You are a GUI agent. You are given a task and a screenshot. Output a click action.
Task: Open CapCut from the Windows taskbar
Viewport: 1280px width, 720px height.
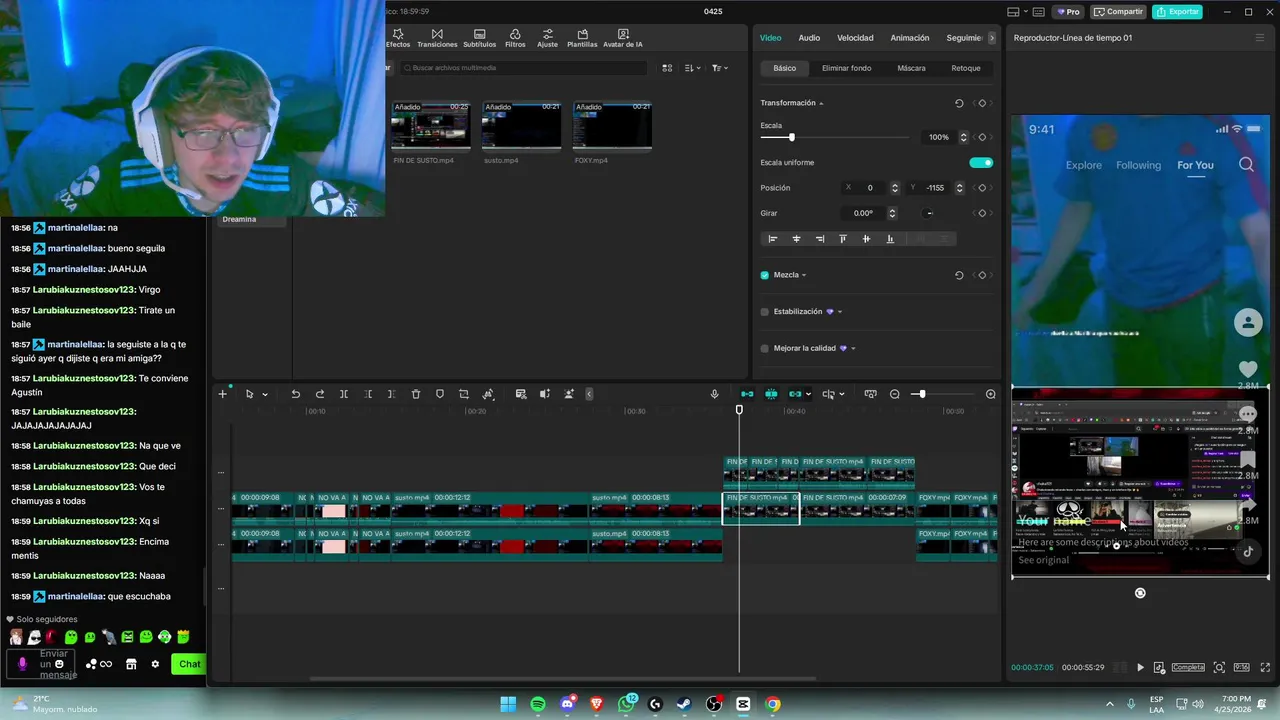(x=743, y=704)
